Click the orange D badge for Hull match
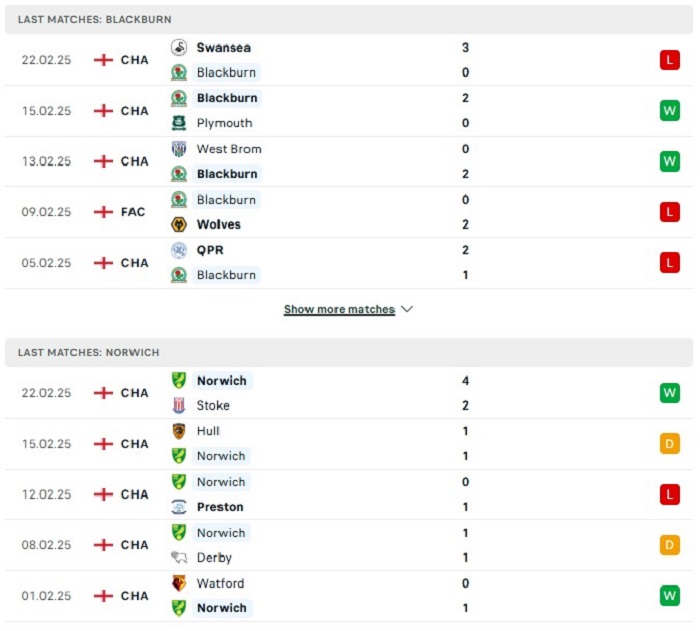 point(670,443)
